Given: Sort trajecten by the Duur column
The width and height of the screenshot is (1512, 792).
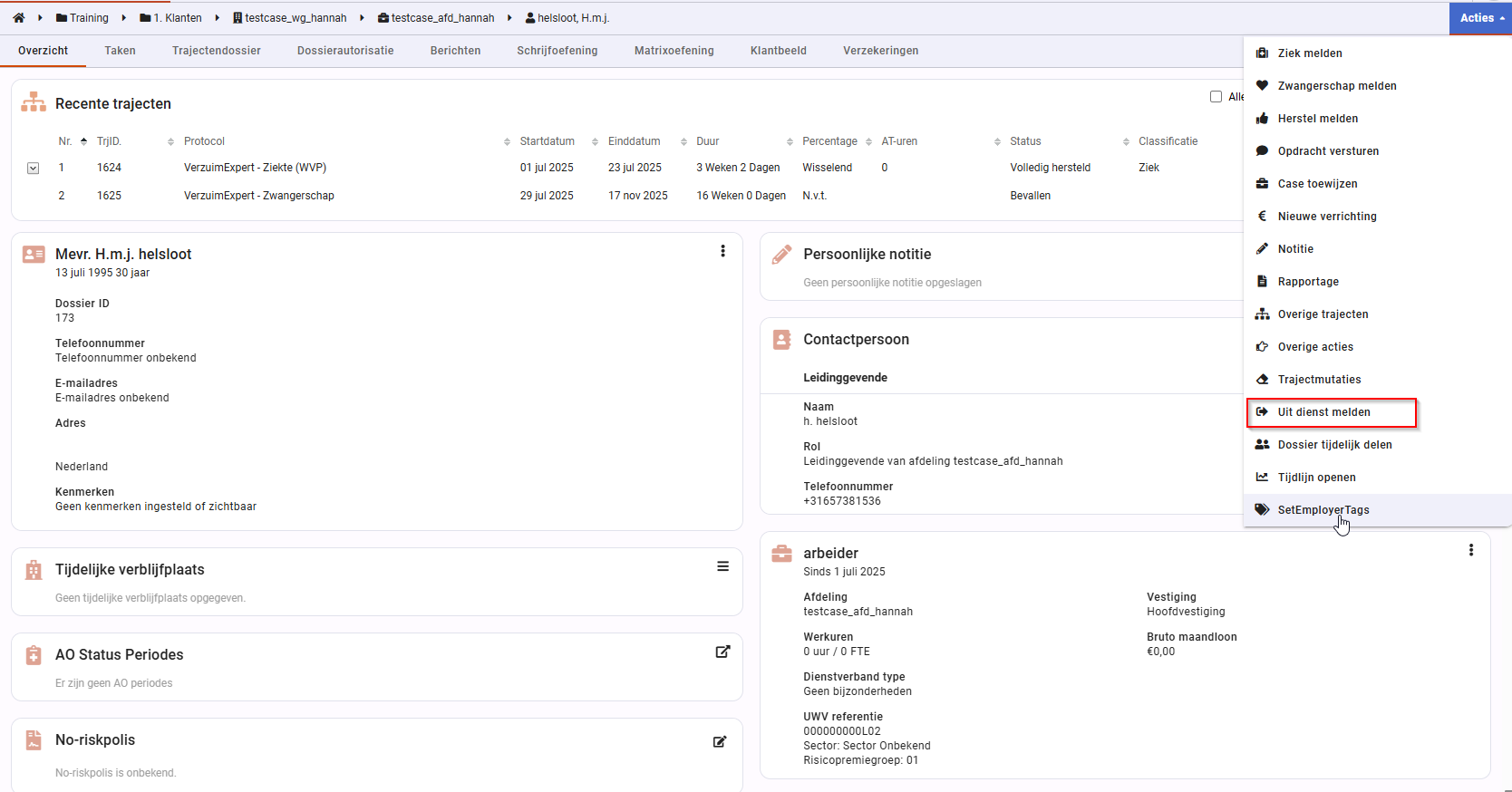Looking at the screenshot, I should (744, 141).
